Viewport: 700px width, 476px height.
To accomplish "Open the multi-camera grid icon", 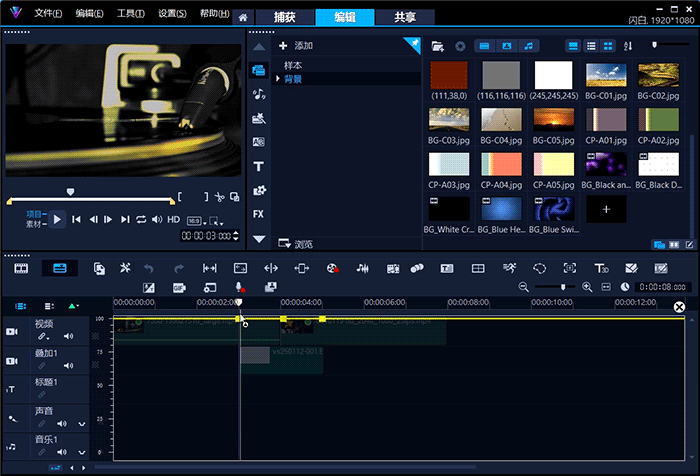I will pyautogui.click(x=478, y=268).
